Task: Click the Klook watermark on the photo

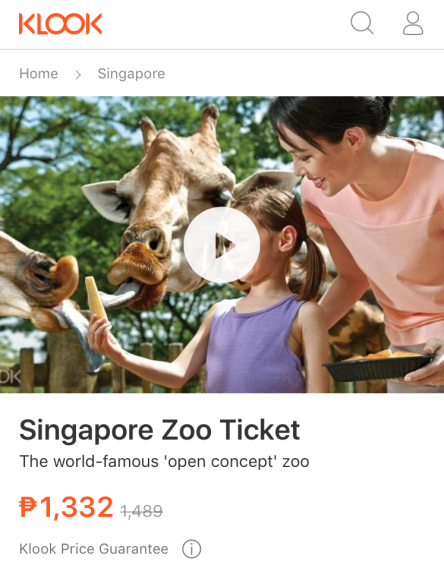Action: pos(9,377)
